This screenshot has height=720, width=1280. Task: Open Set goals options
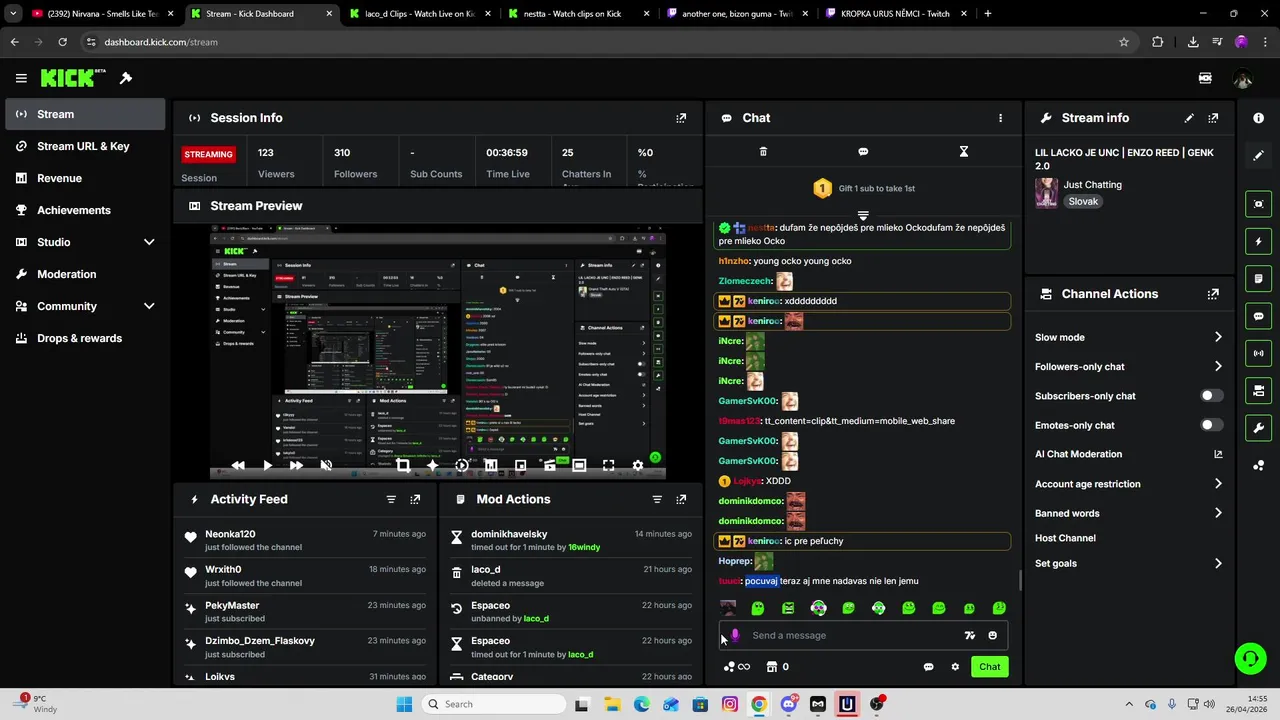point(1128,563)
